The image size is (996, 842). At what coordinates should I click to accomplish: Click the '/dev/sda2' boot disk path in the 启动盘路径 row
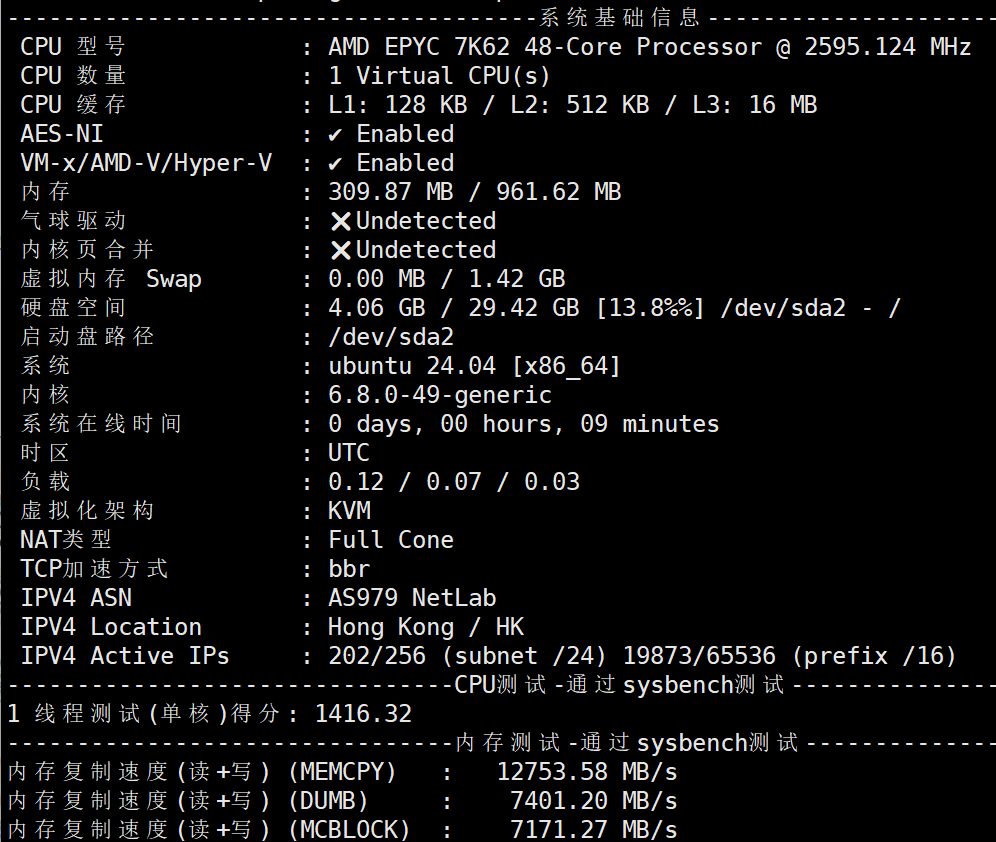[x=391, y=337]
